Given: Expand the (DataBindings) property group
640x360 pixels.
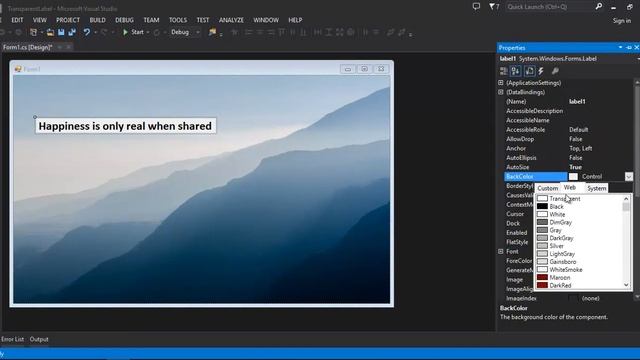Looking at the screenshot, I should click(x=501, y=92).
